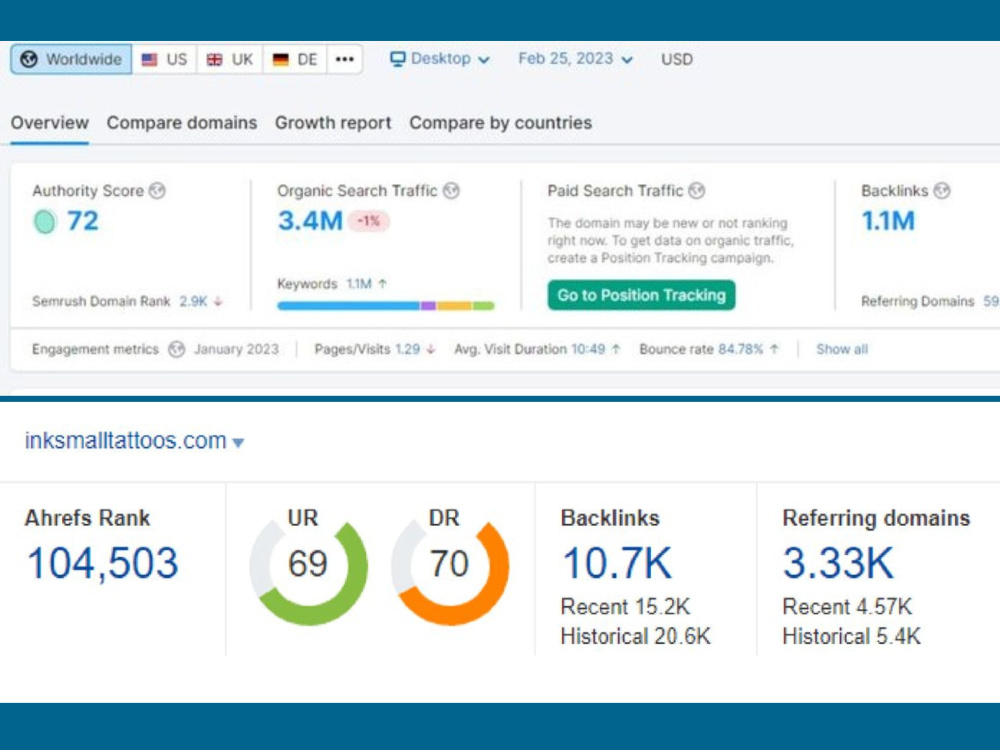Click Go to Position Tracking button
Screen dimensions: 1000x750
(x=641, y=295)
